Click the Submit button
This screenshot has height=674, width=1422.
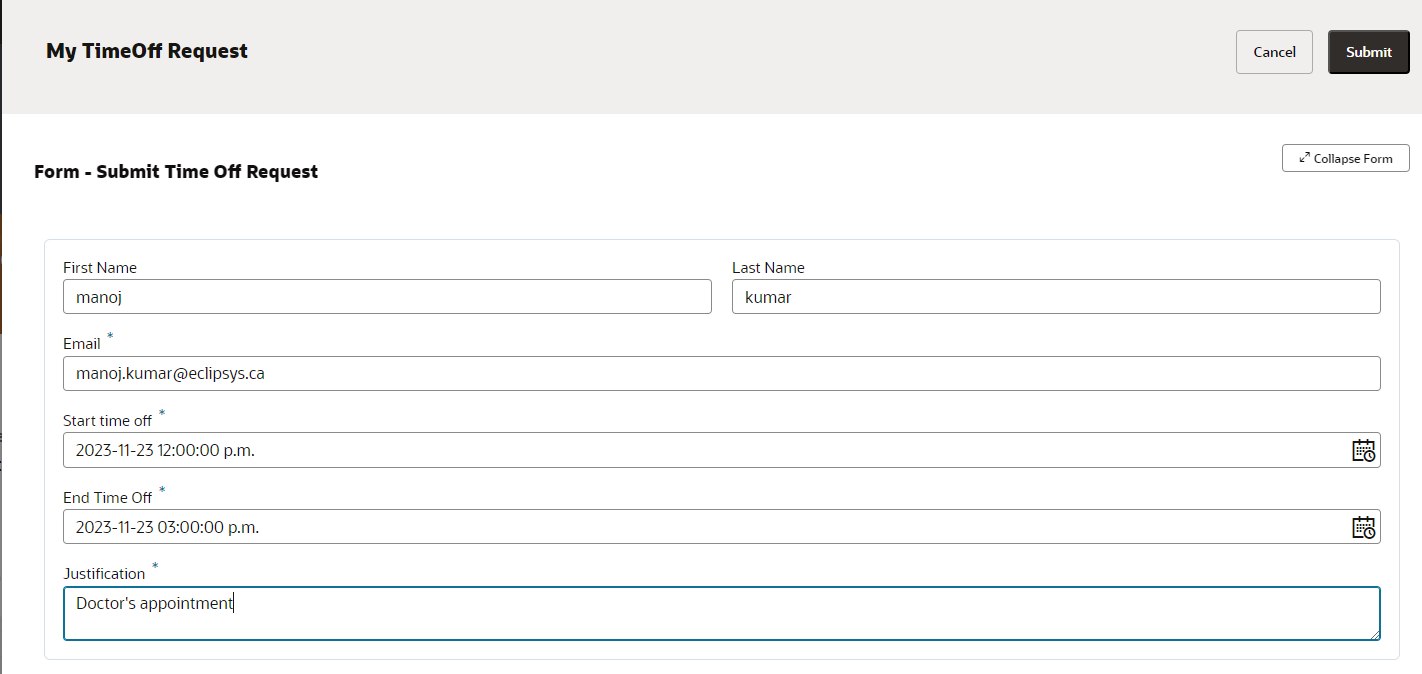point(1368,52)
